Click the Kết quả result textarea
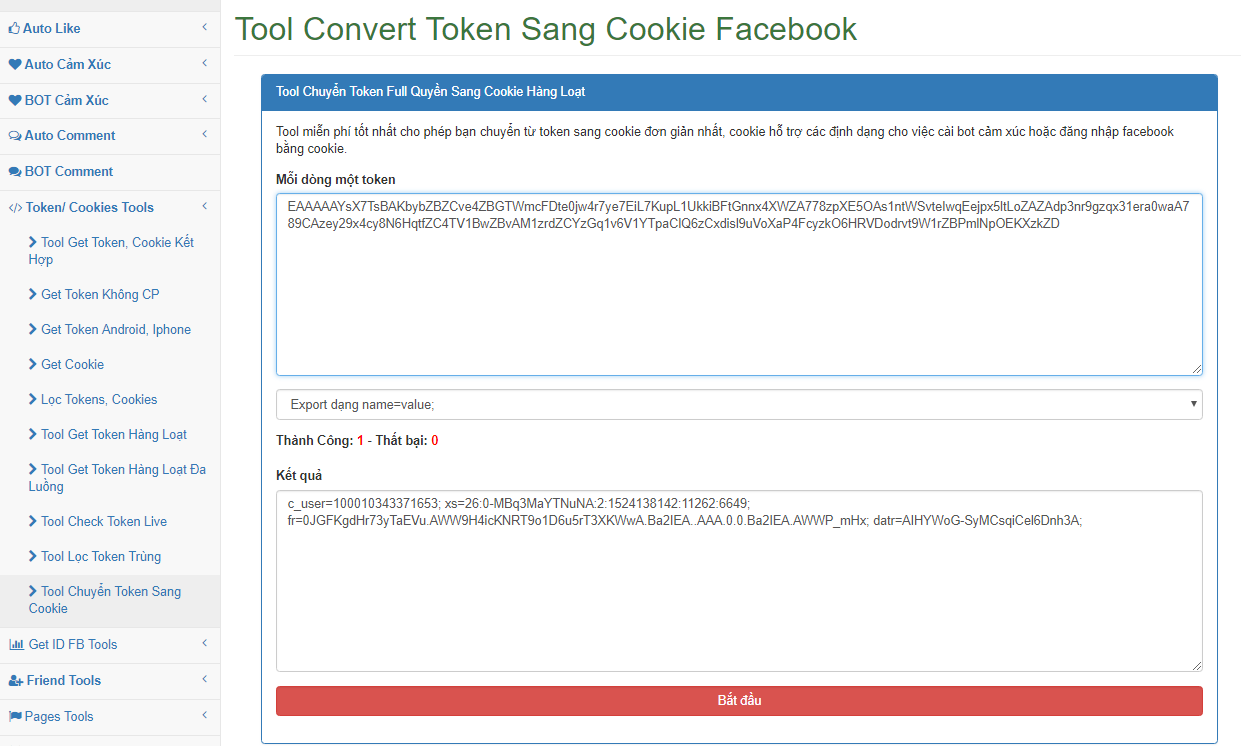This screenshot has height=746, width=1241. (739, 581)
